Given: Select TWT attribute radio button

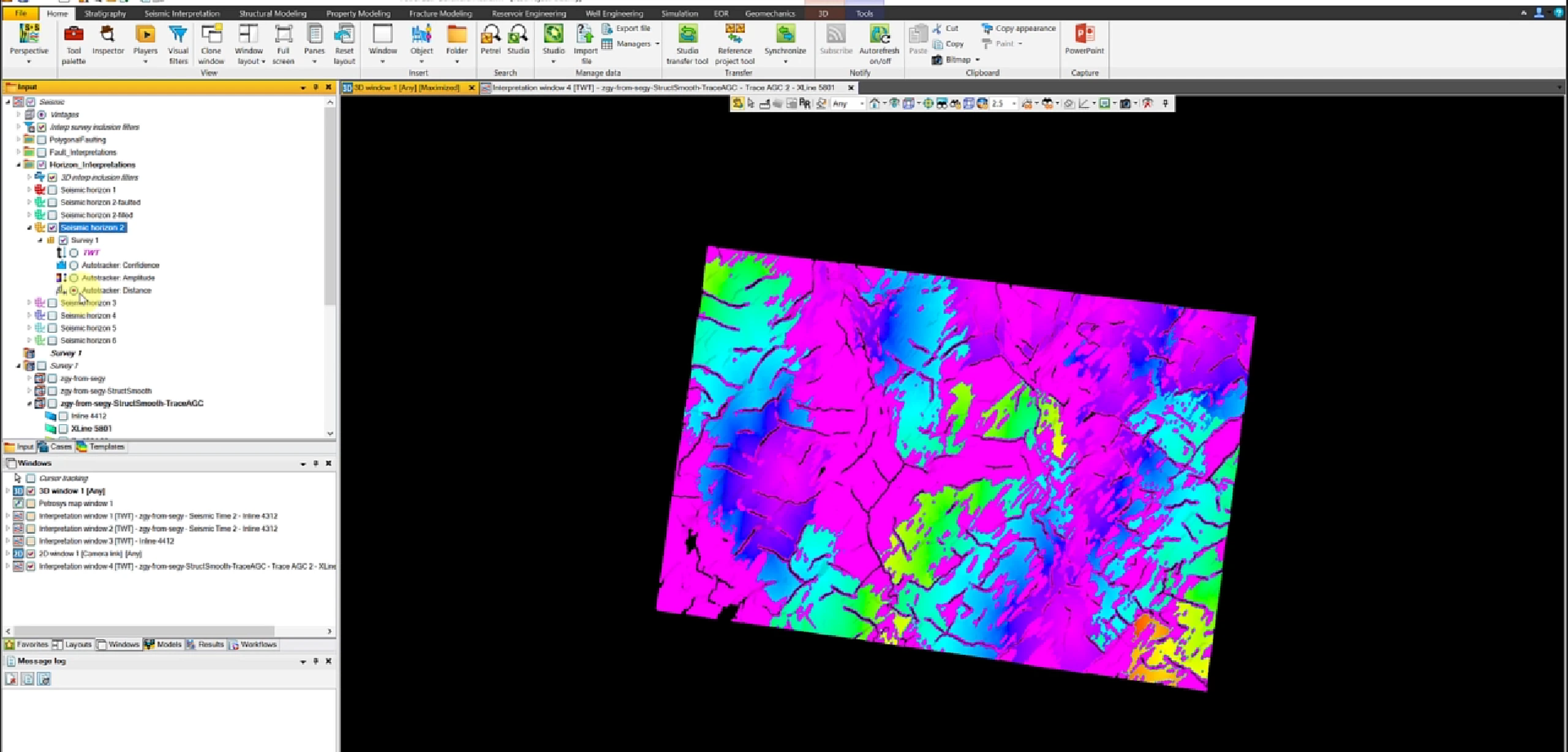Looking at the screenshot, I should [x=73, y=253].
